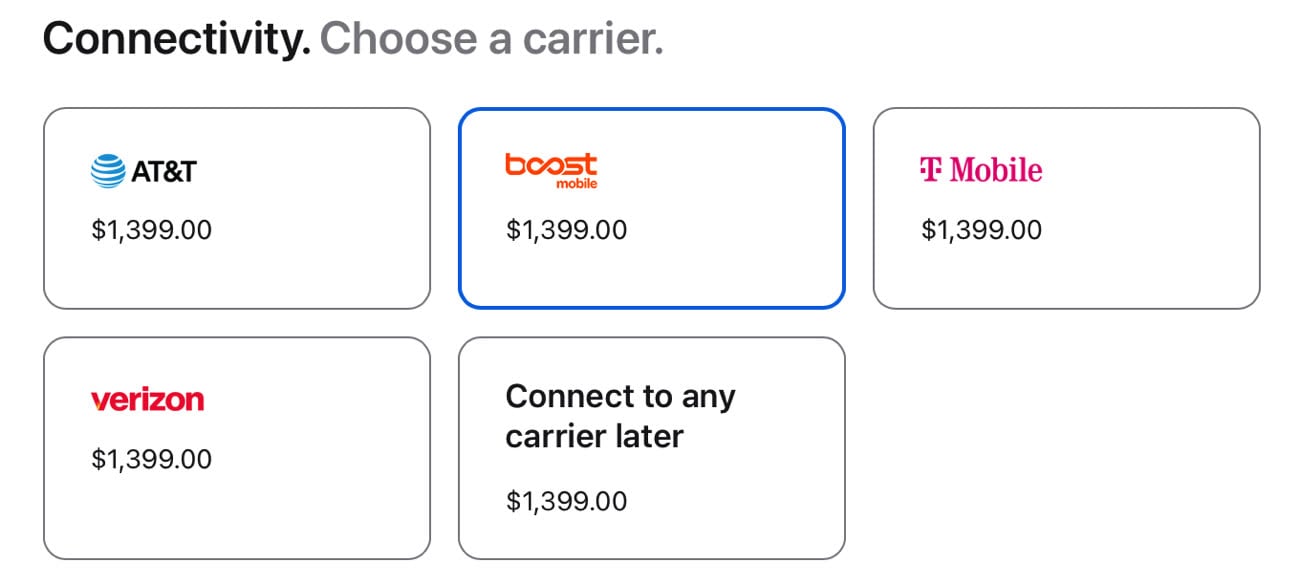This screenshot has height=585, width=1300.
Task: Click the price under Connect to any carrier later
Action: coord(567,501)
